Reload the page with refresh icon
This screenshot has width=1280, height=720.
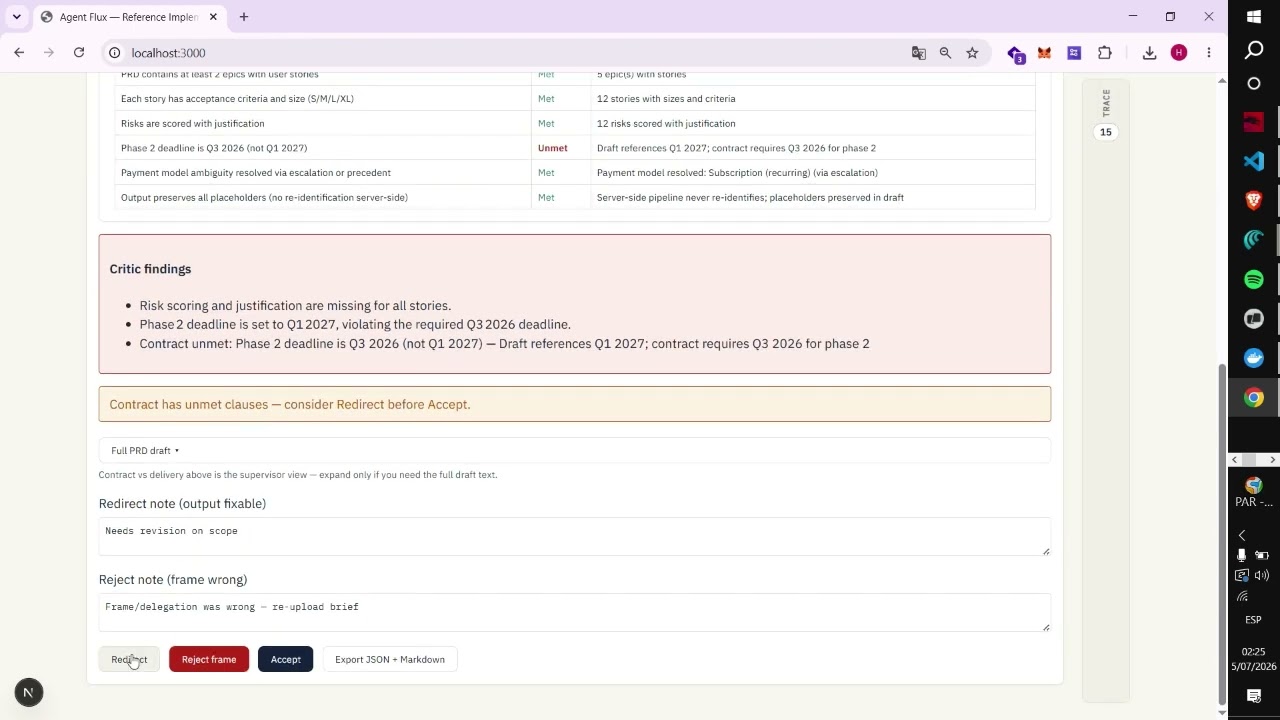(79, 53)
